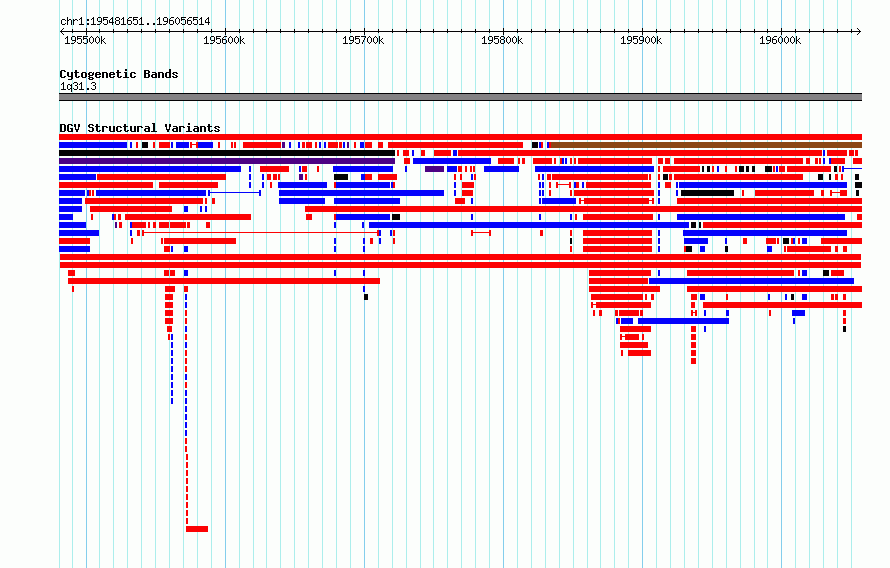
Task: Open the DGV Structural Variants track title
Action: (140, 128)
